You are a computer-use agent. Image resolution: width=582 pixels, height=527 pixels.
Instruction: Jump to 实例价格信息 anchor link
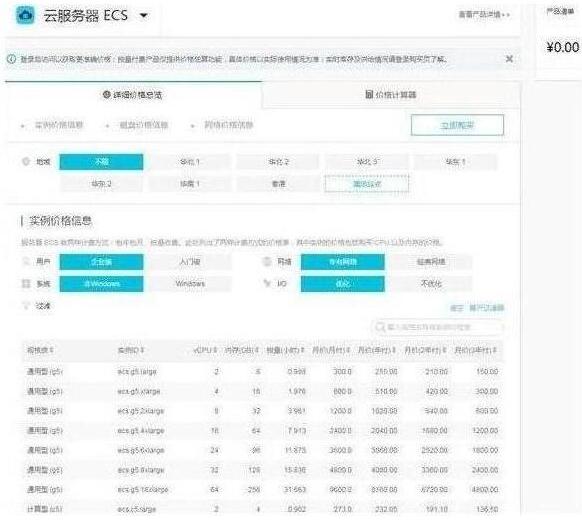(x=59, y=125)
